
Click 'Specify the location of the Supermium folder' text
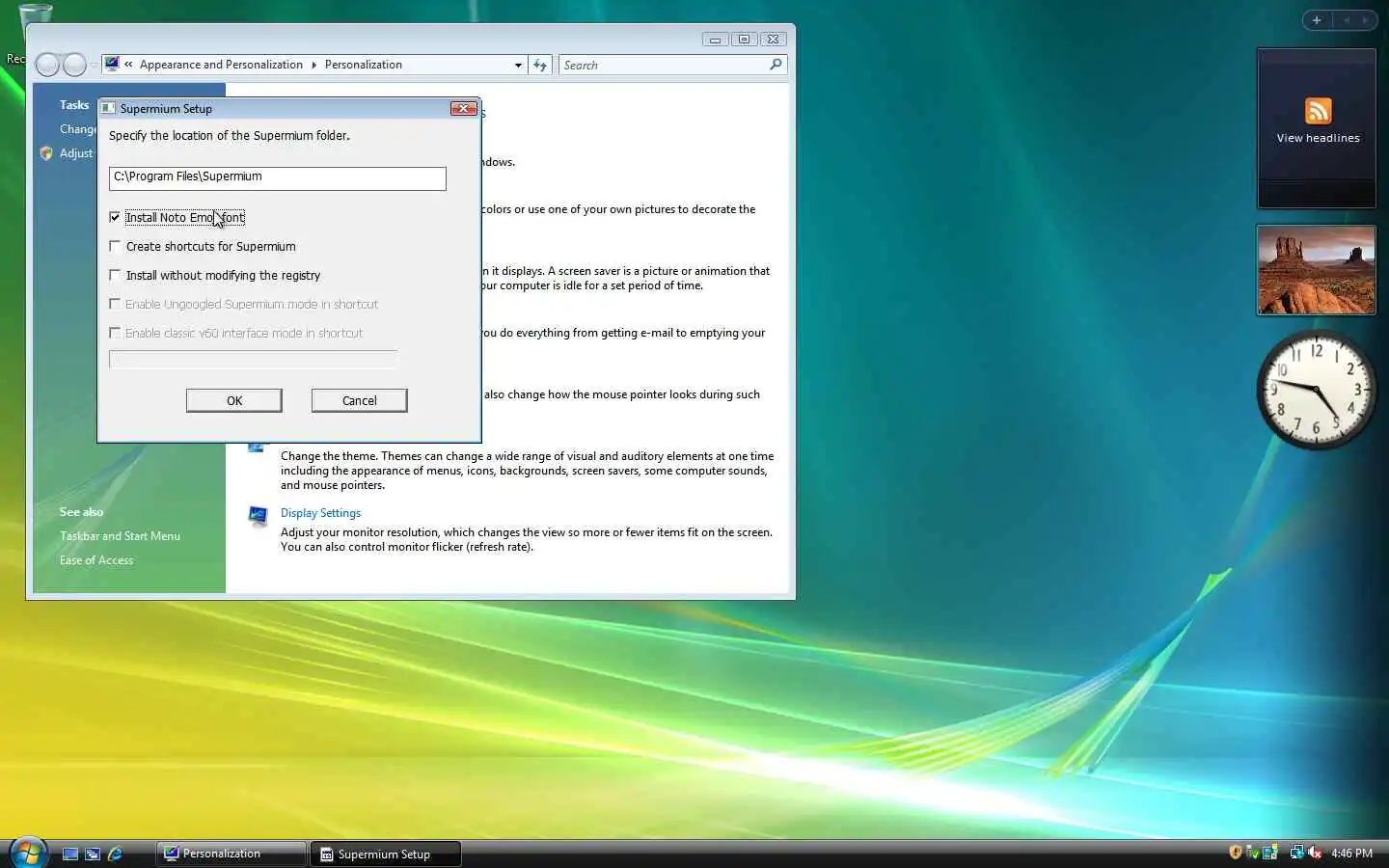[x=230, y=136]
